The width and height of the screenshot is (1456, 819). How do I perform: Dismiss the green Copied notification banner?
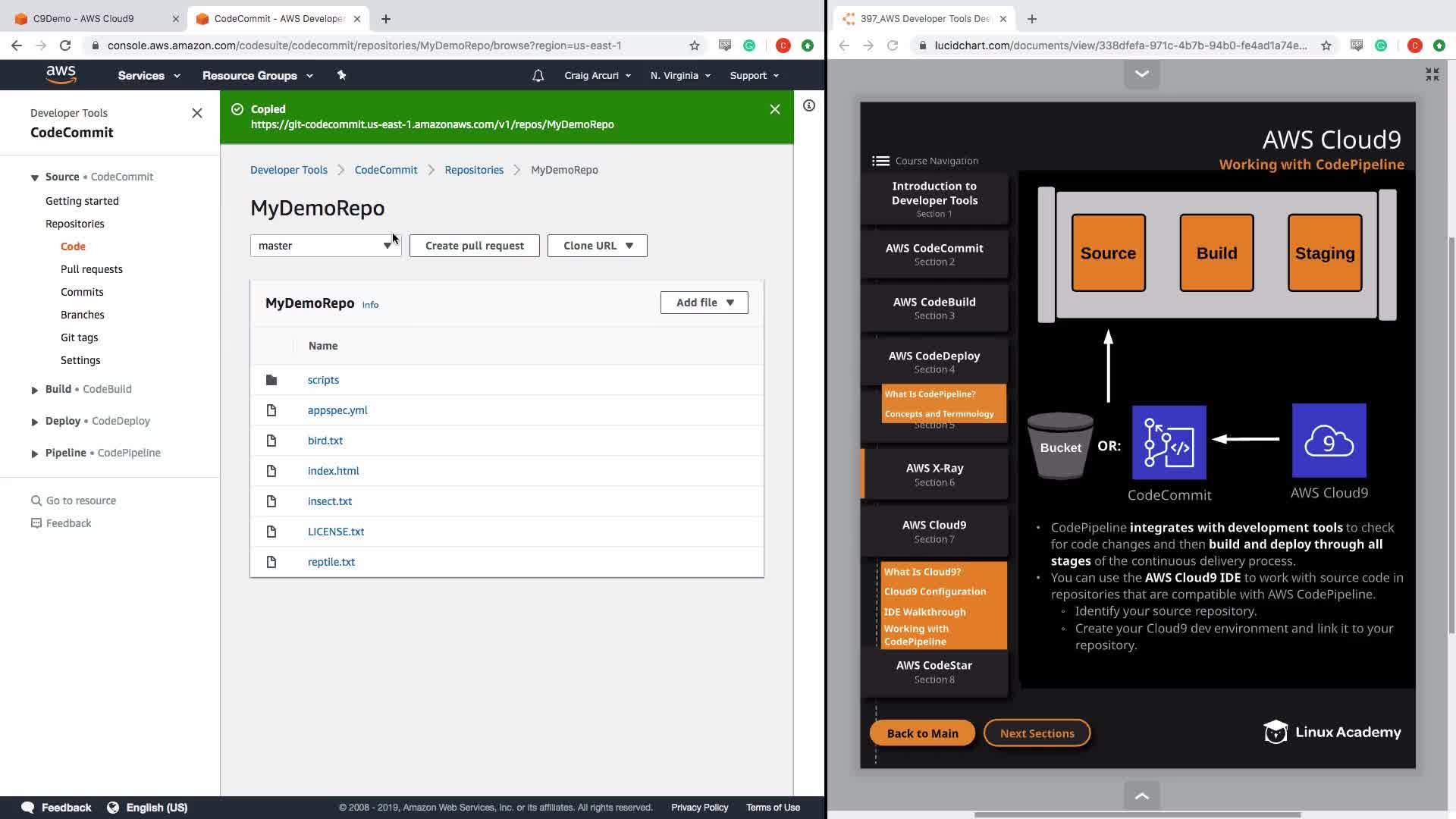tap(774, 109)
